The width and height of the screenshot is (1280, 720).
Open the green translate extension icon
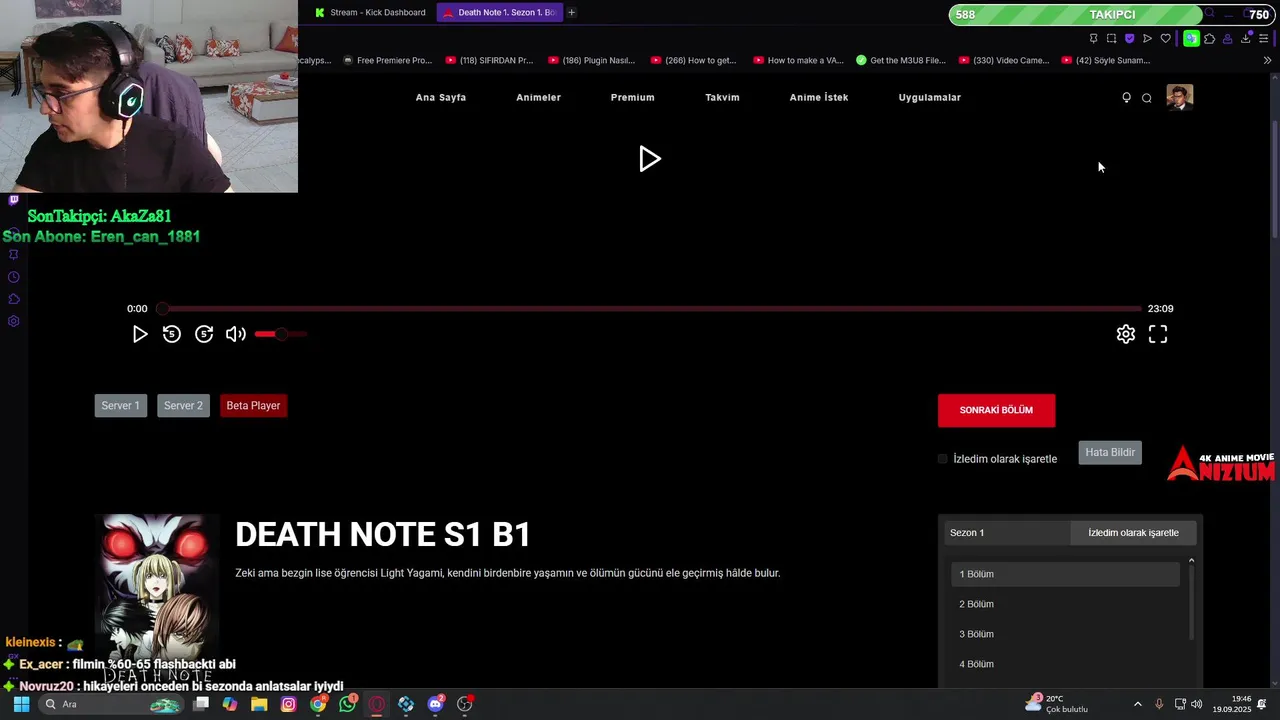point(1191,38)
